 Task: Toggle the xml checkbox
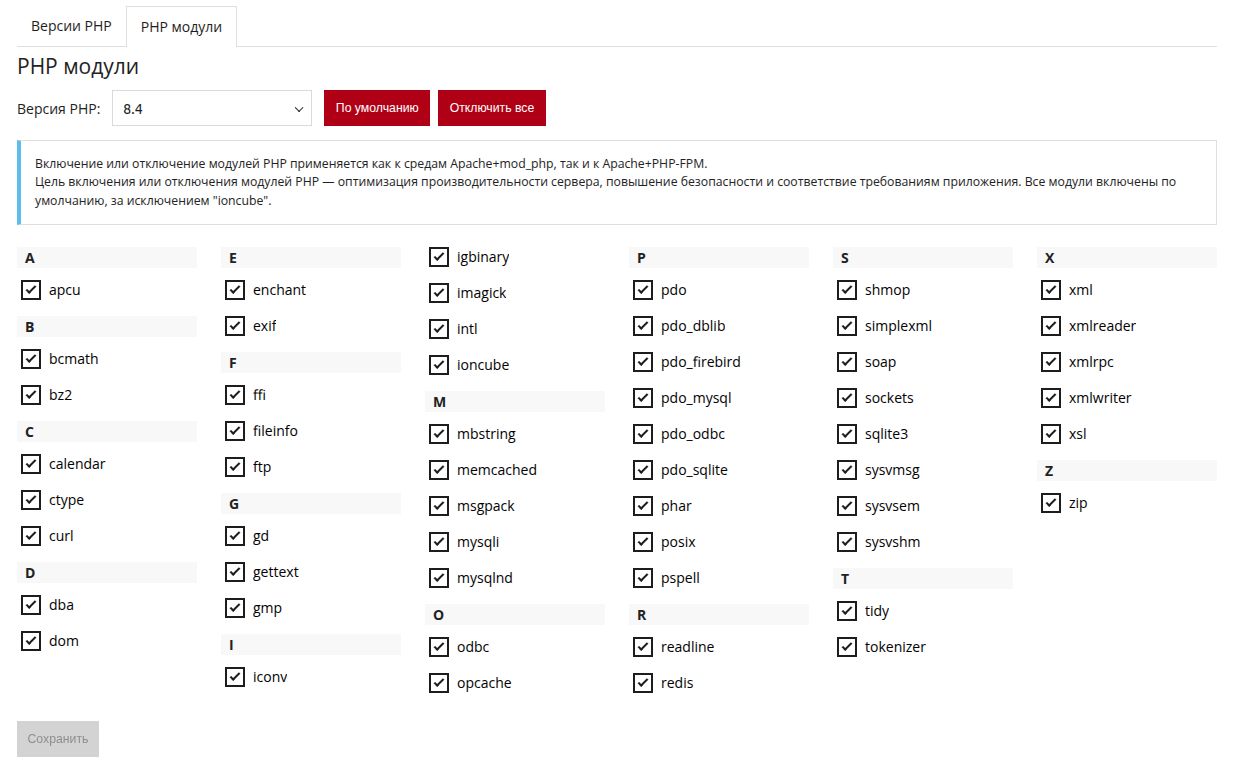pyautogui.click(x=1051, y=290)
